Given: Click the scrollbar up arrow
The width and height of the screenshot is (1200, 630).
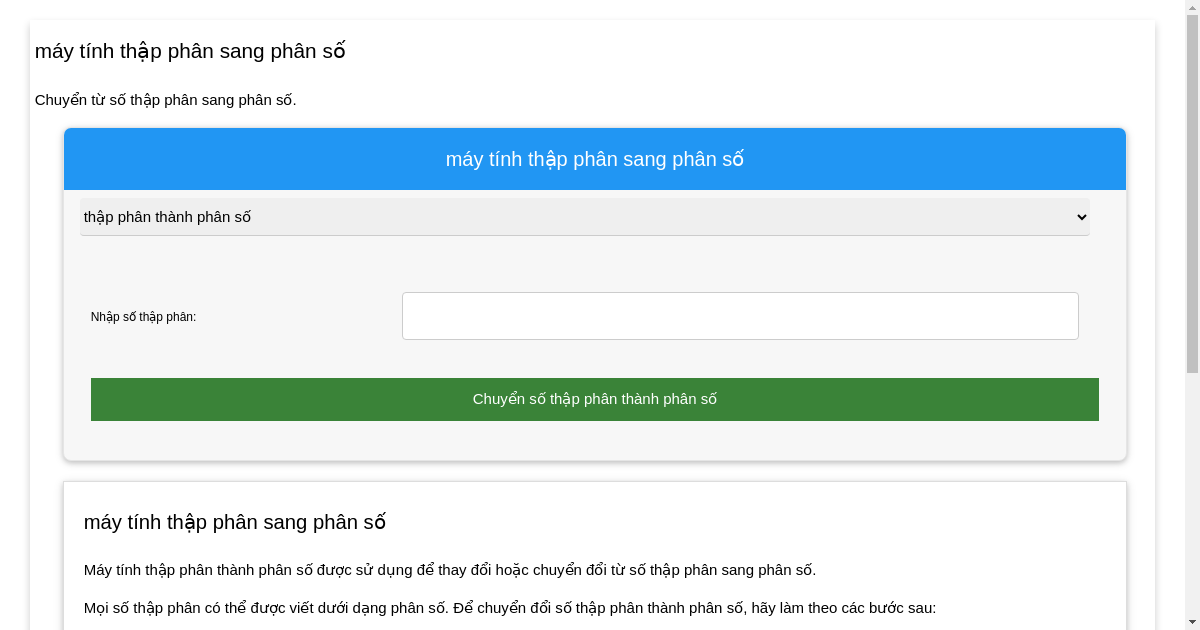Looking at the screenshot, I should [1192, 7].
